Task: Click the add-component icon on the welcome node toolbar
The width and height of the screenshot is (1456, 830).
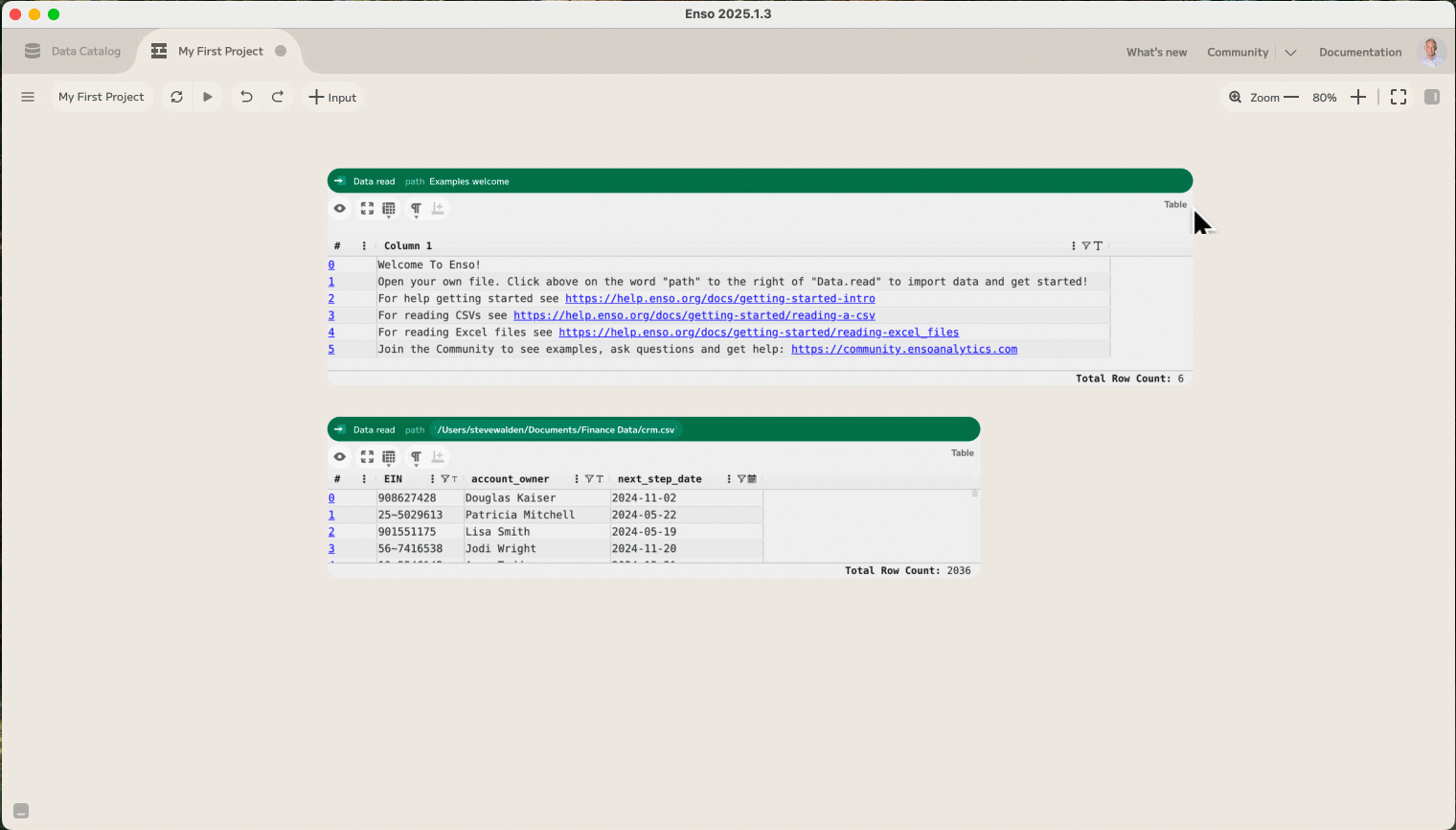Action: [x=438, y=208]
